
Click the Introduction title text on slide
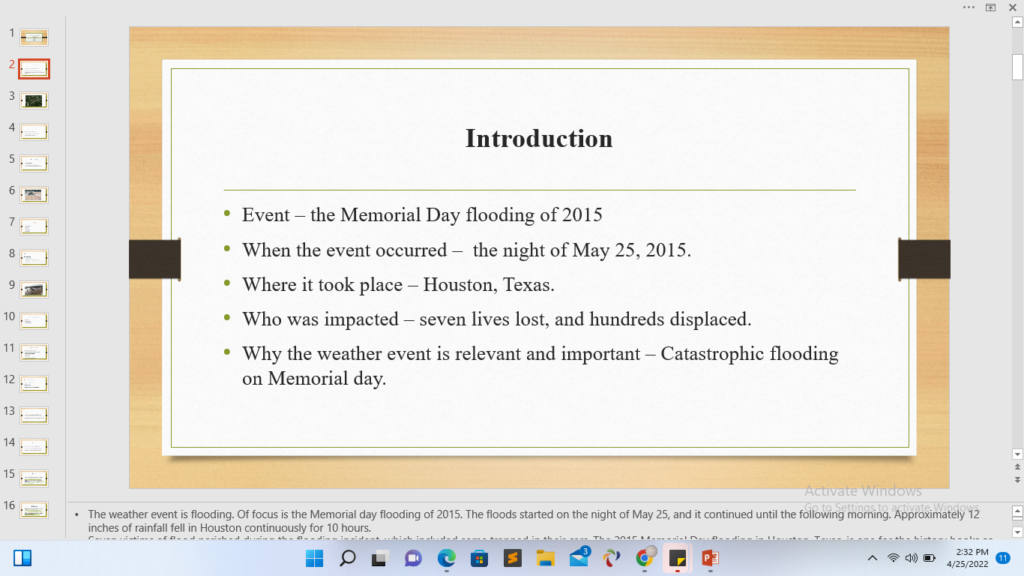[x=539, y=138]
